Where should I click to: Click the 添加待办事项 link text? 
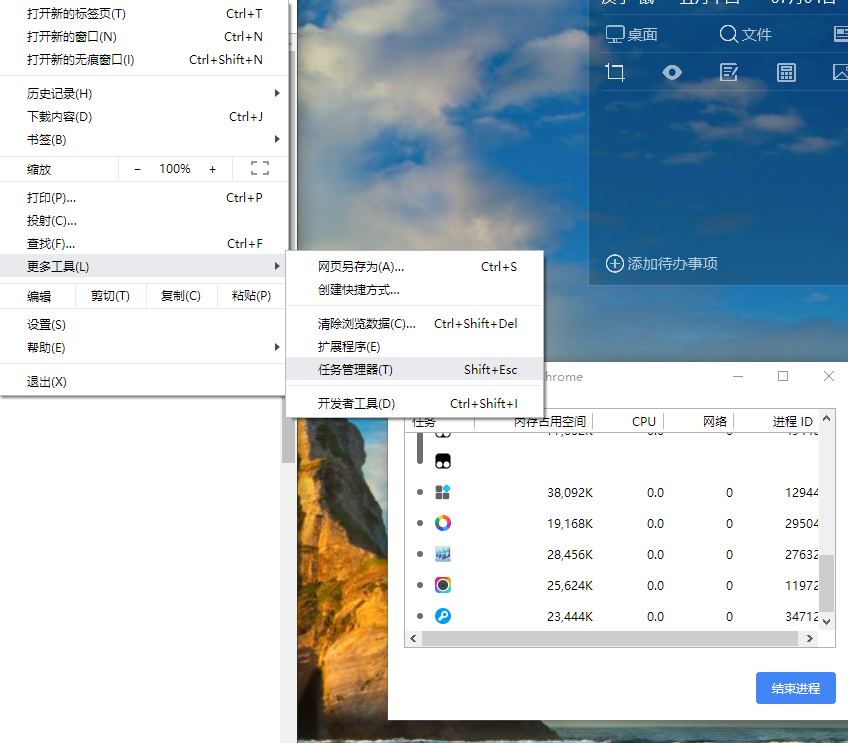point(672,263)
